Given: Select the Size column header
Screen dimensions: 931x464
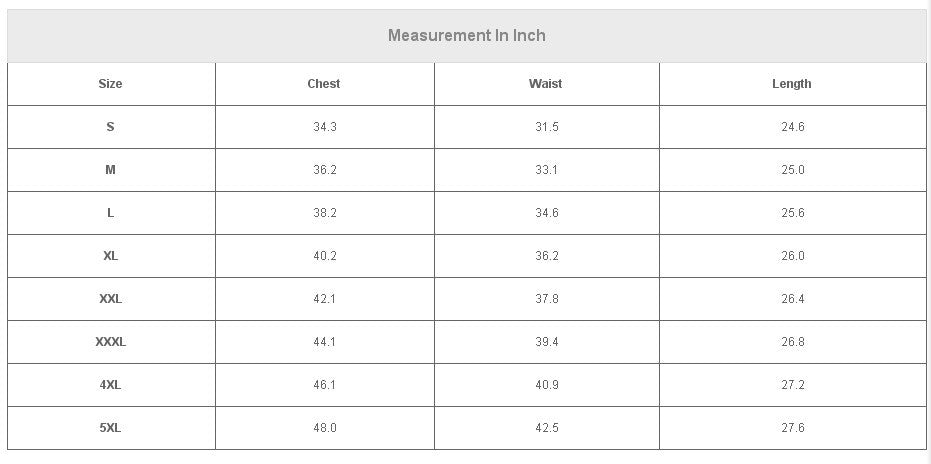Looking at the screenshot, I should coord(110,84).
